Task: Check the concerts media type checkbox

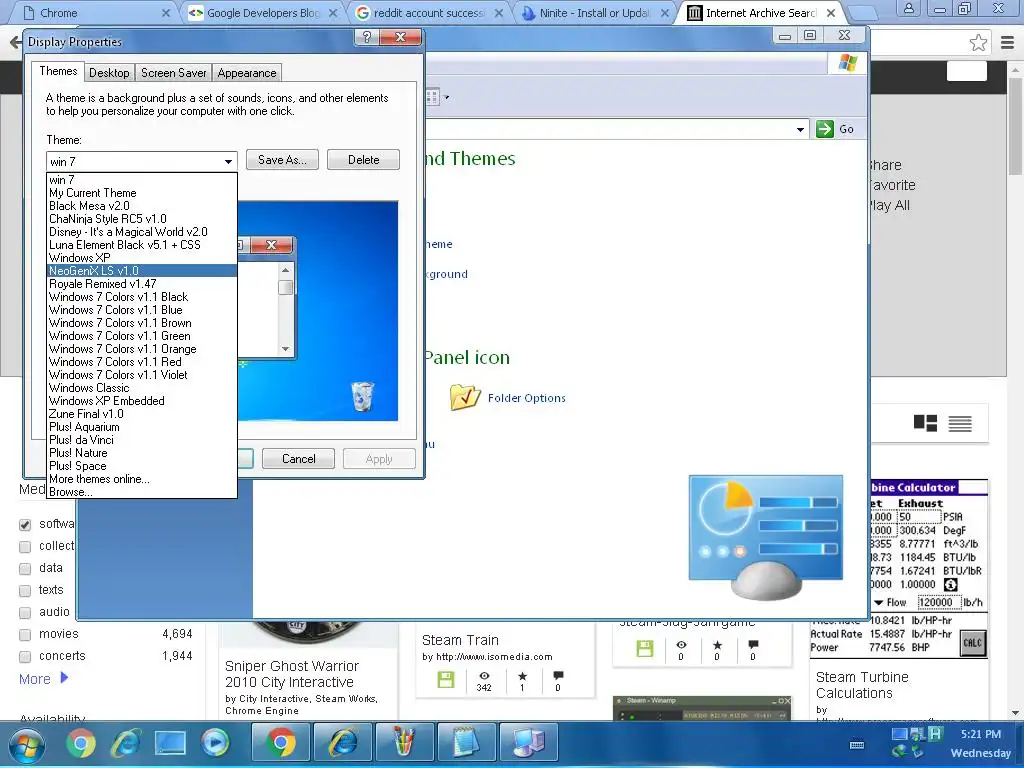Action: pyautogui.click(x=25, y=656)
